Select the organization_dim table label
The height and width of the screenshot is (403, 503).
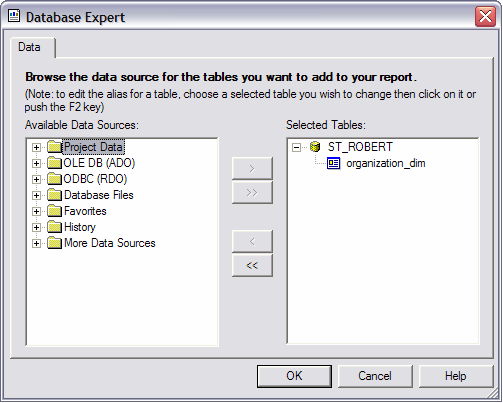pyautogui.click(x=386, y=163)
